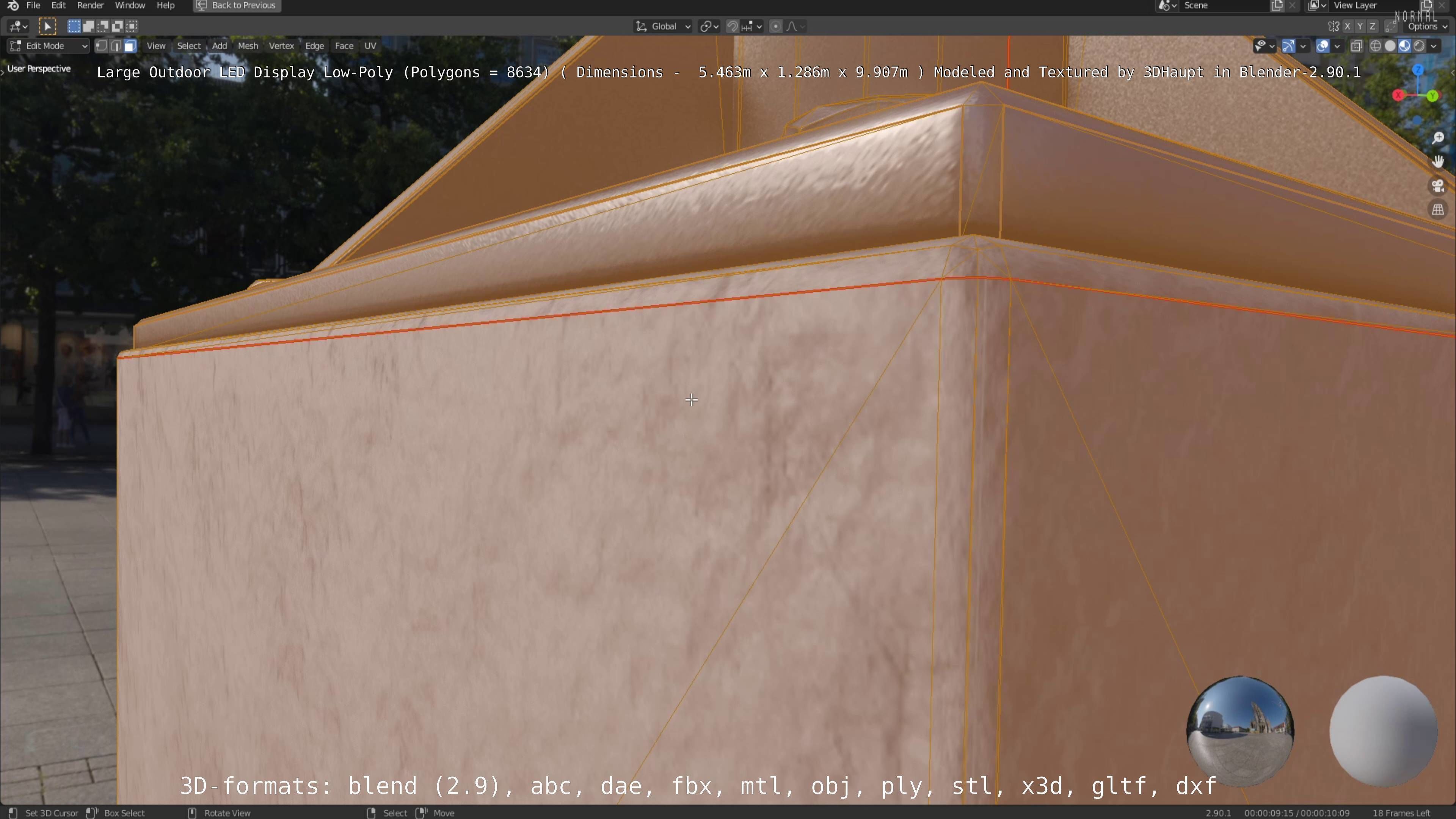Enable edge select mode
Screen dimensions: 1456x819
[x=116, y=46]
